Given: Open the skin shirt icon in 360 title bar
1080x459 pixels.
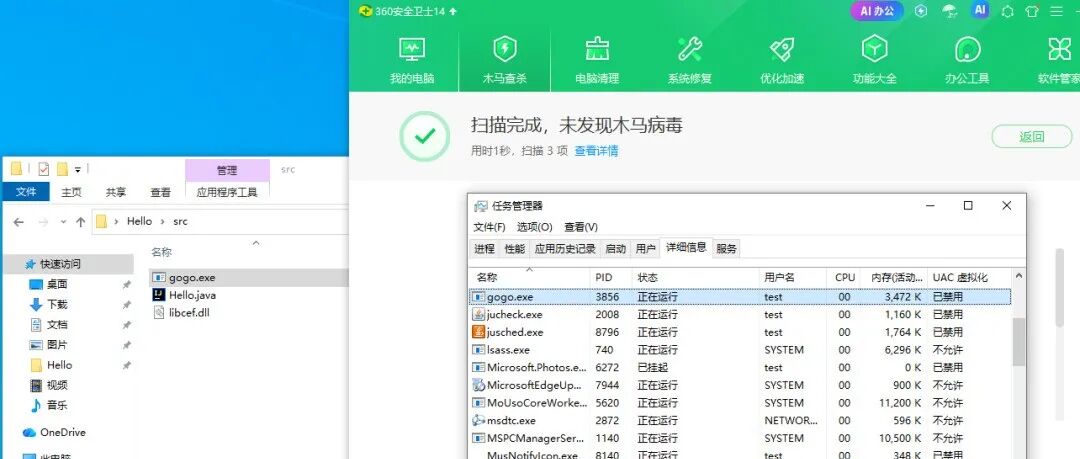Looking at the screenshot, I should [1031, 11].
